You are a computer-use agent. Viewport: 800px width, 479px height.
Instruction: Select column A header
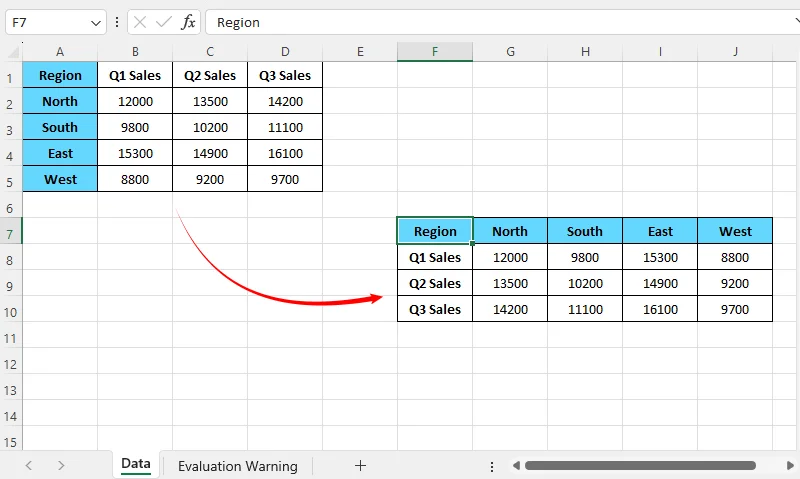tap(60, 52)
